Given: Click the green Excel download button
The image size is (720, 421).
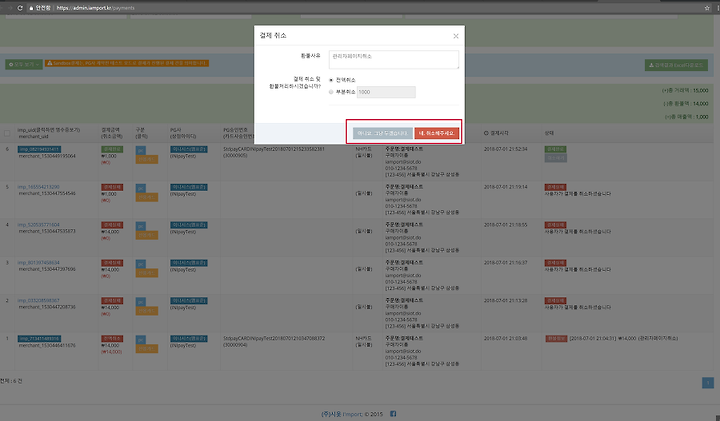Looking at the screenshot, I should click(676, 65).
